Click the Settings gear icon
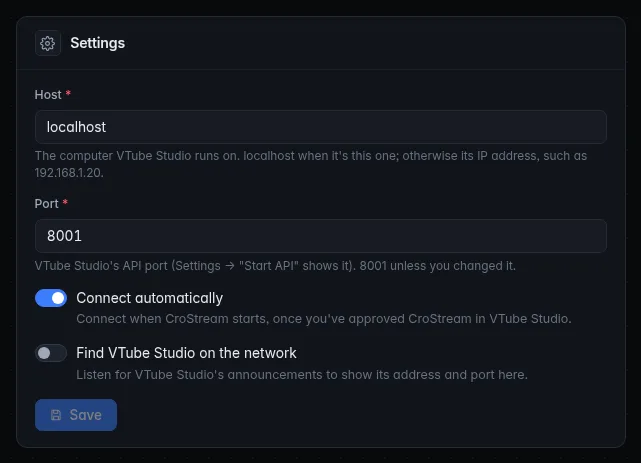The height and width of the screenshot is (463, 641). [x=47, y=43]
